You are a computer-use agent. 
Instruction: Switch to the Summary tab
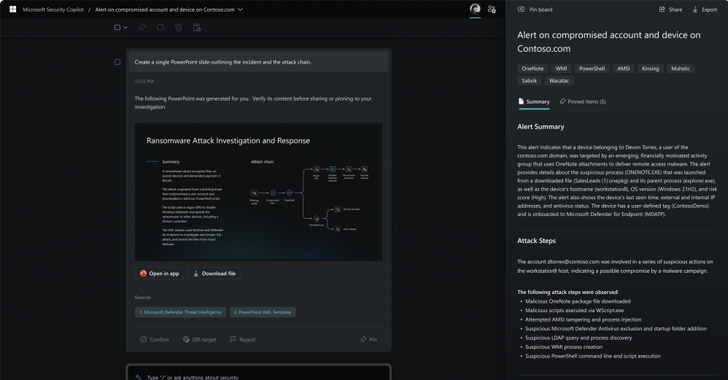(x=534, y=101)
